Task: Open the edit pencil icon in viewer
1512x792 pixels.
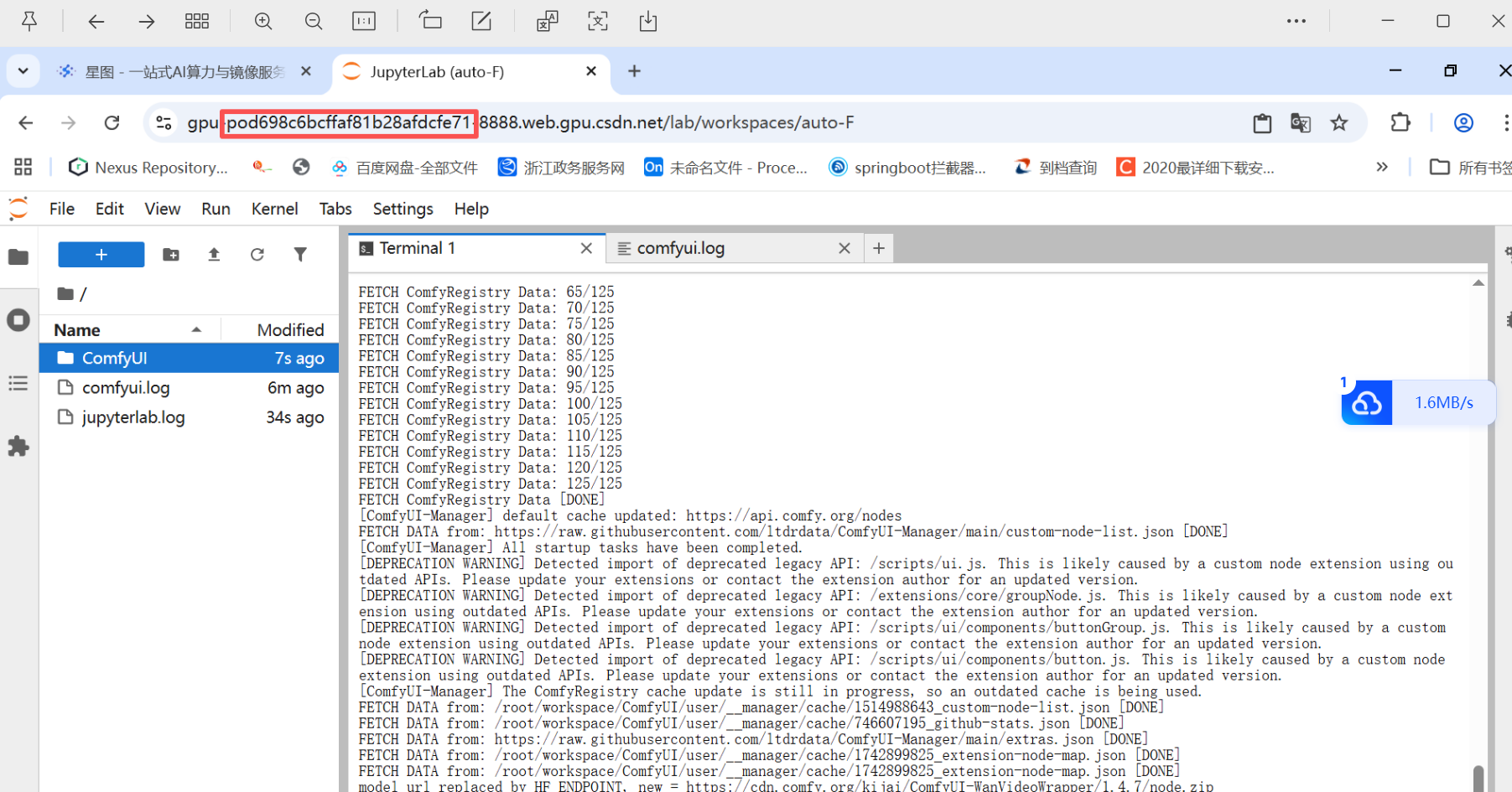Action: coord(481,21)
